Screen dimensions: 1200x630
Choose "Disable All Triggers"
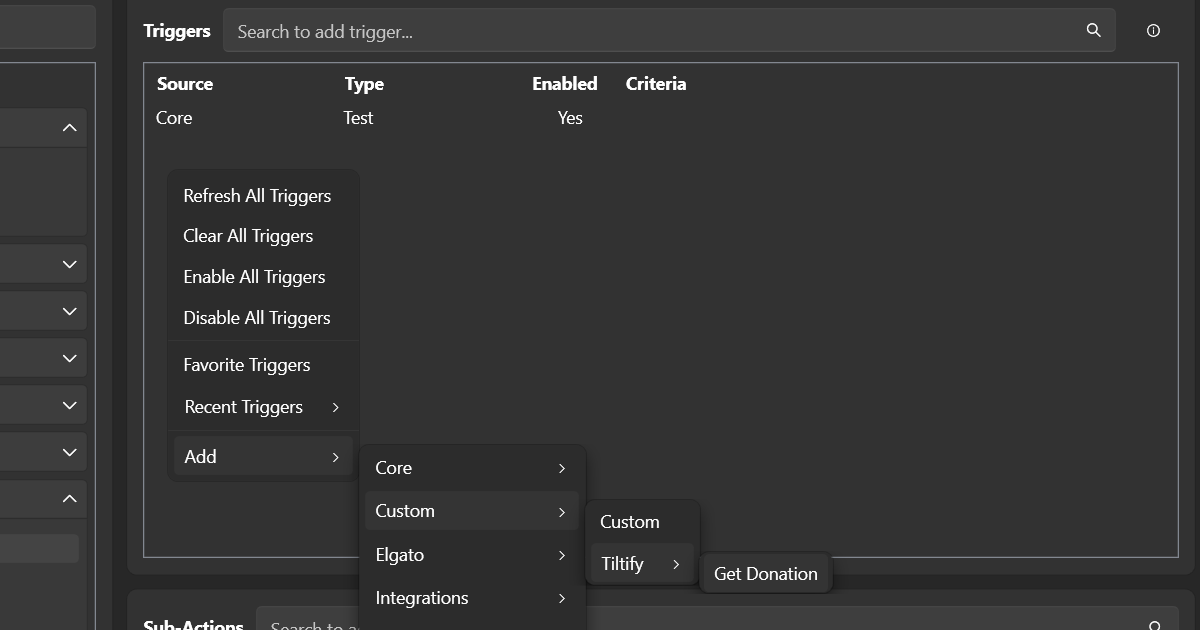click(256, 317)
